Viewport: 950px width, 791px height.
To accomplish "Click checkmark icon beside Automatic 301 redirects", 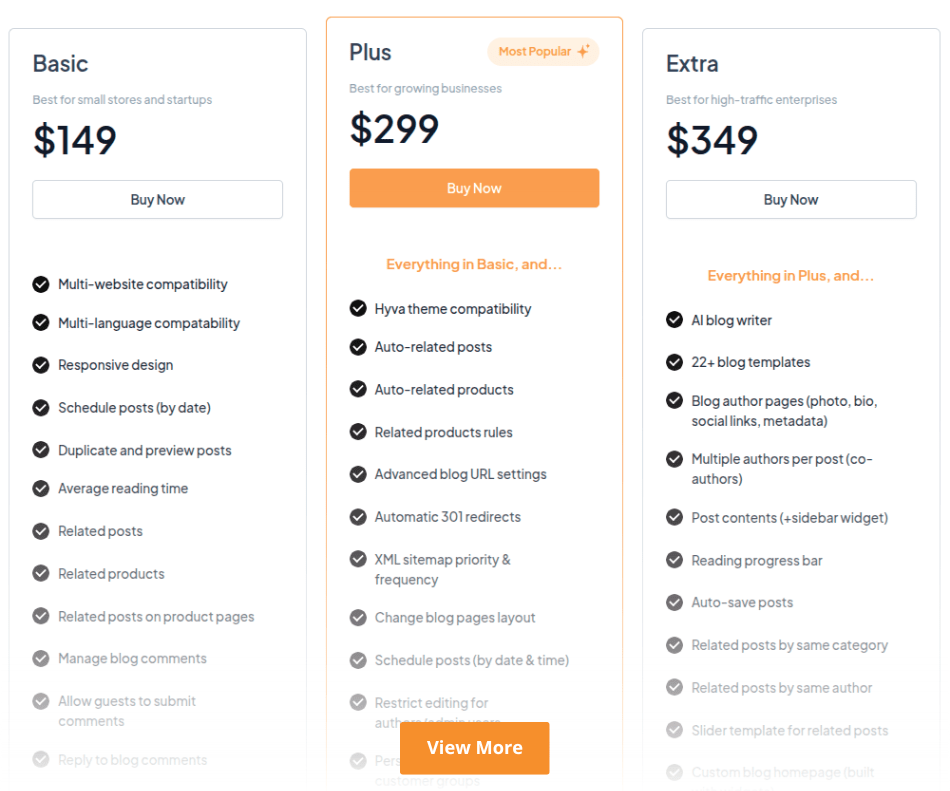I will pyautogui.click(x=358, y=517).
